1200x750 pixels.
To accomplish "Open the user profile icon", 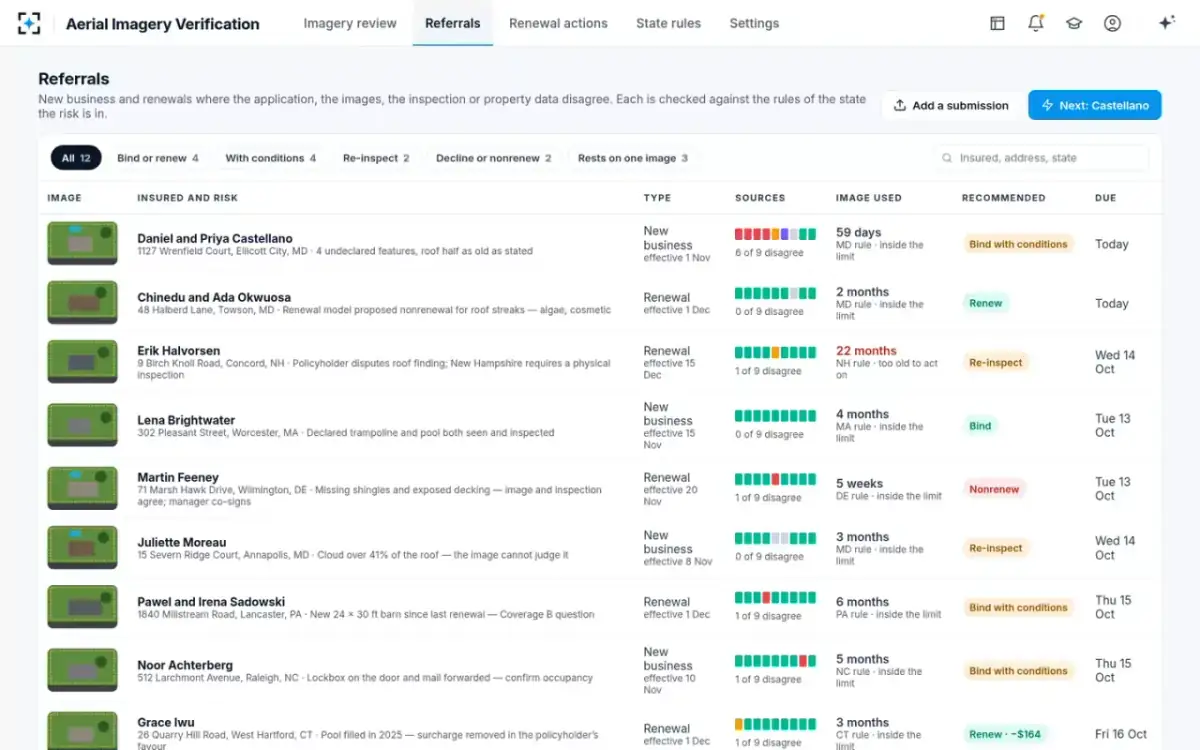I will click(x=1112, y=23).
